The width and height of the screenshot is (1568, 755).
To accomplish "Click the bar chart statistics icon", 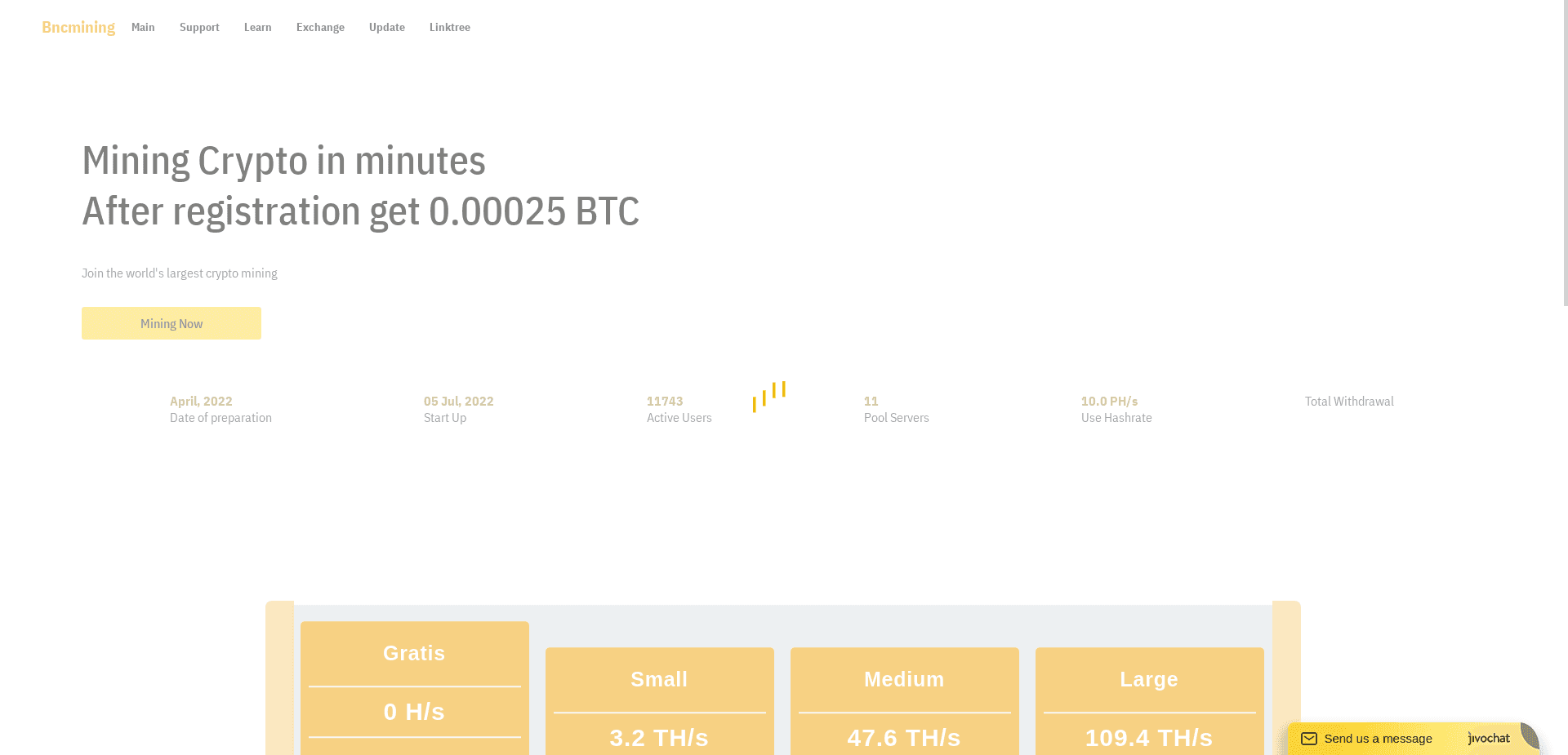I will 769,398.
